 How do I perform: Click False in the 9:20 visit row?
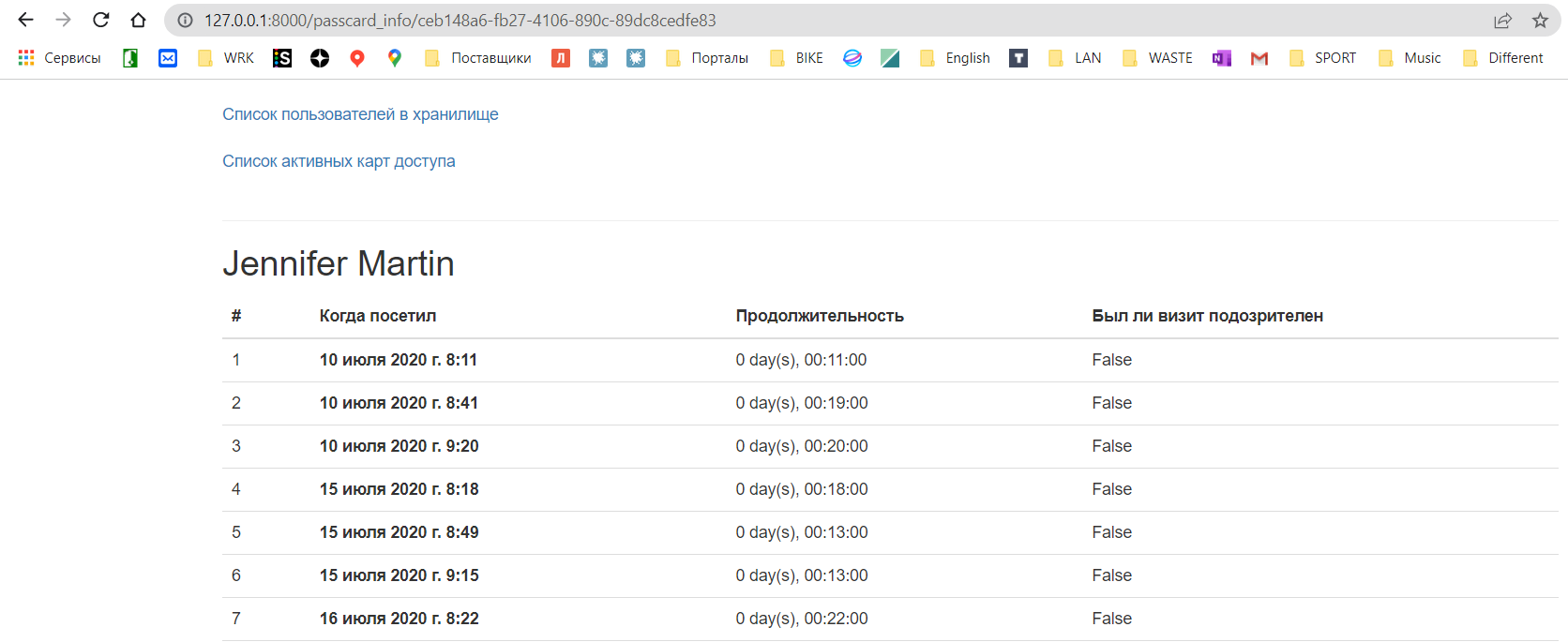1112,446
